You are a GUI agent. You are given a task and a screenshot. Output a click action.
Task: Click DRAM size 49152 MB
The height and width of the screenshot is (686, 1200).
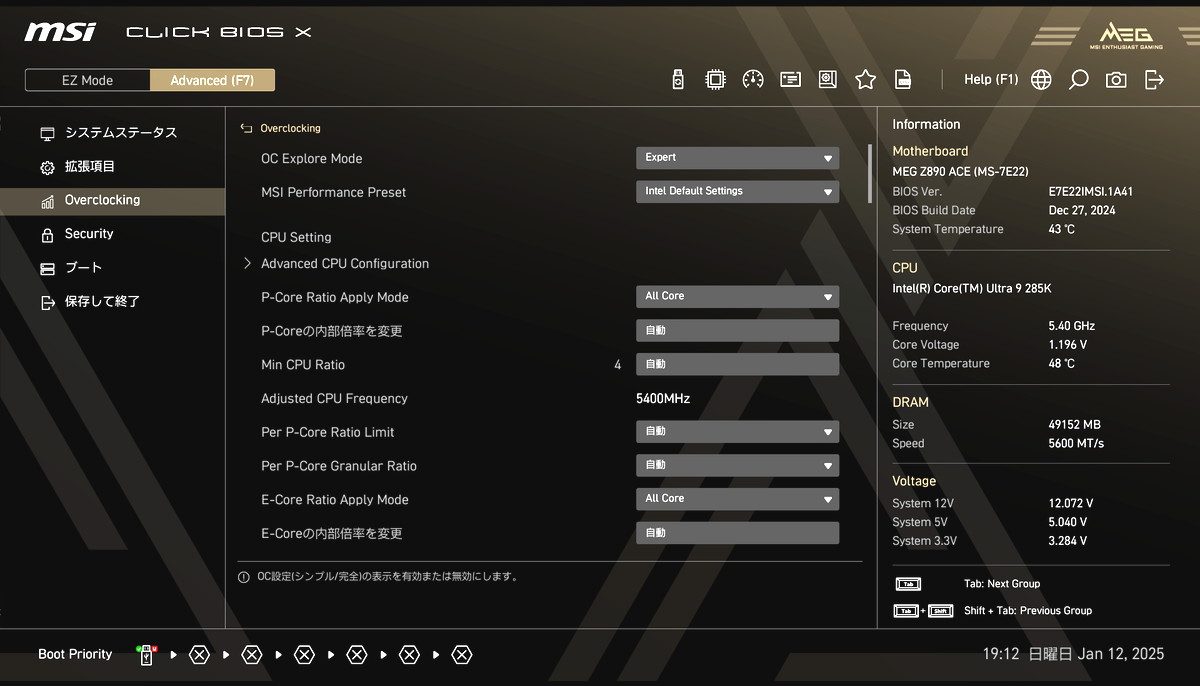click(x=1074, y=425)
